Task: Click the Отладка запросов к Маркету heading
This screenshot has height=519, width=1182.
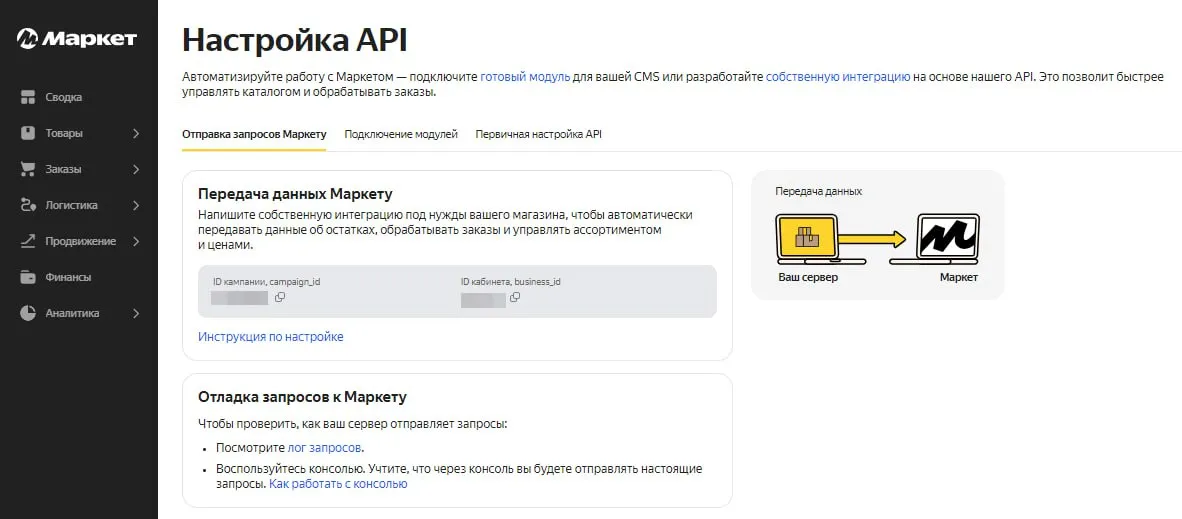Action: pyautogui.click(x=302, y=397)
